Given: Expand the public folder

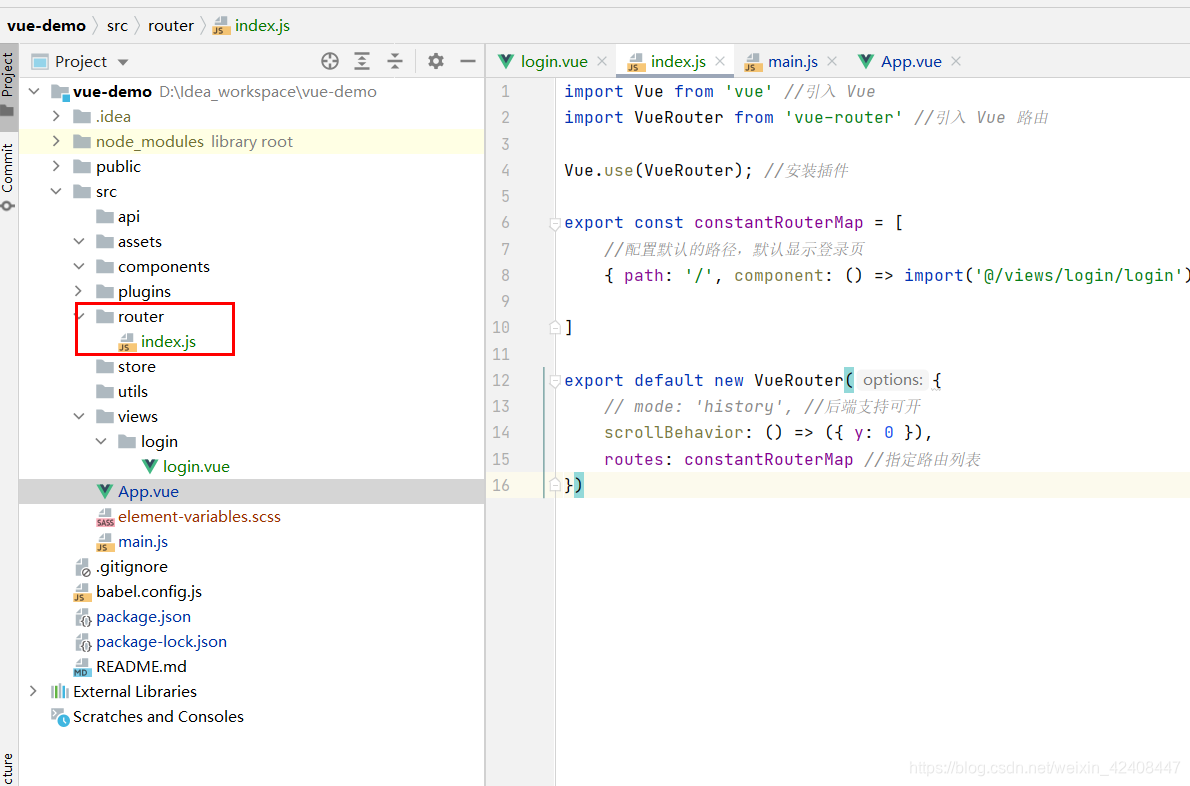Looking at the screenshot, I should tap(56, 166).
